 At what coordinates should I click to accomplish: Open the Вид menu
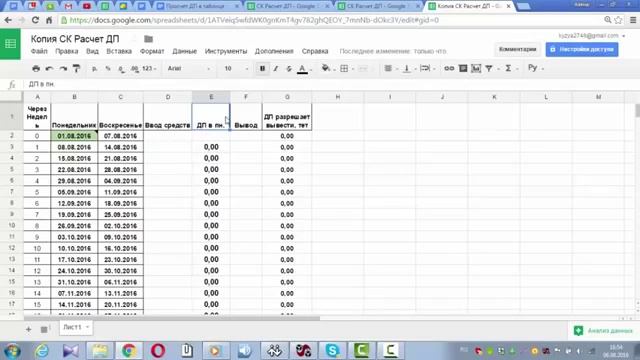point(92,51)
